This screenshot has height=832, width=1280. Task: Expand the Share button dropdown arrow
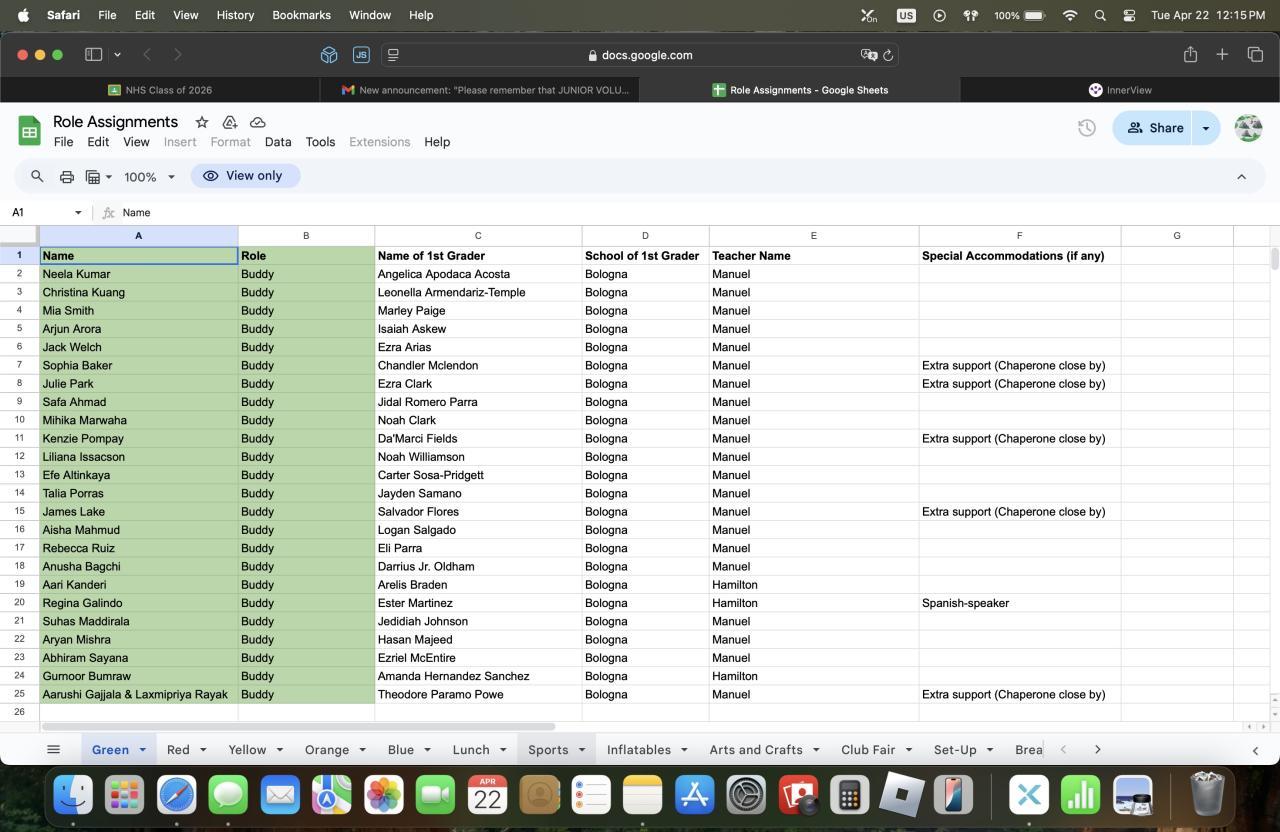click(x=1205, y=128)
